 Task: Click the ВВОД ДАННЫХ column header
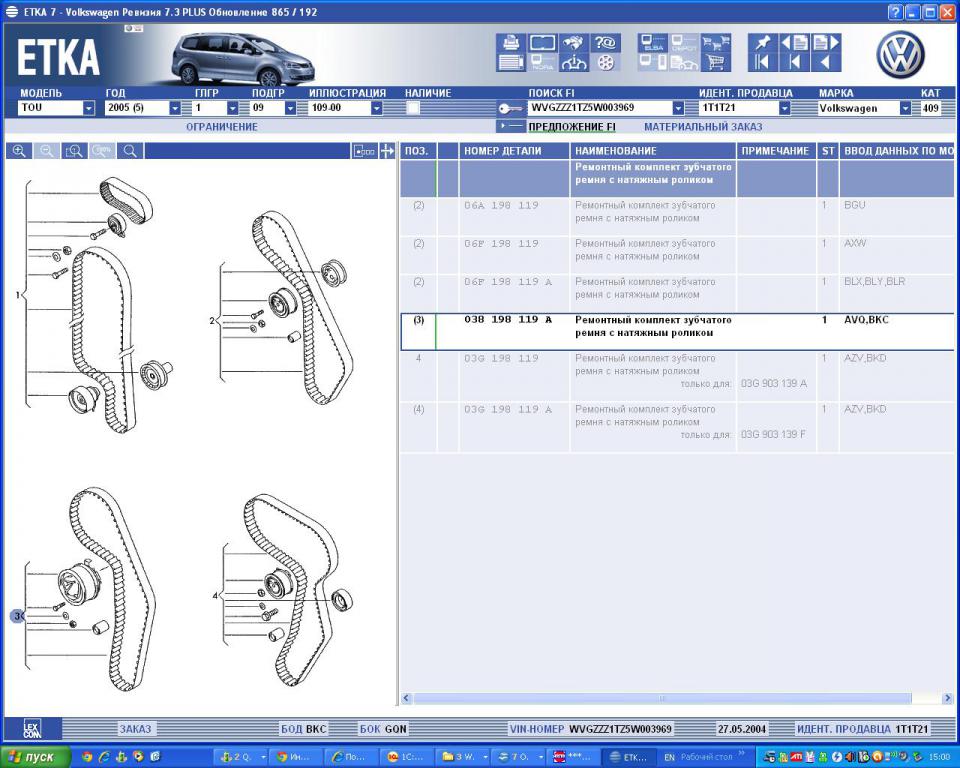(x=896, y=151)
